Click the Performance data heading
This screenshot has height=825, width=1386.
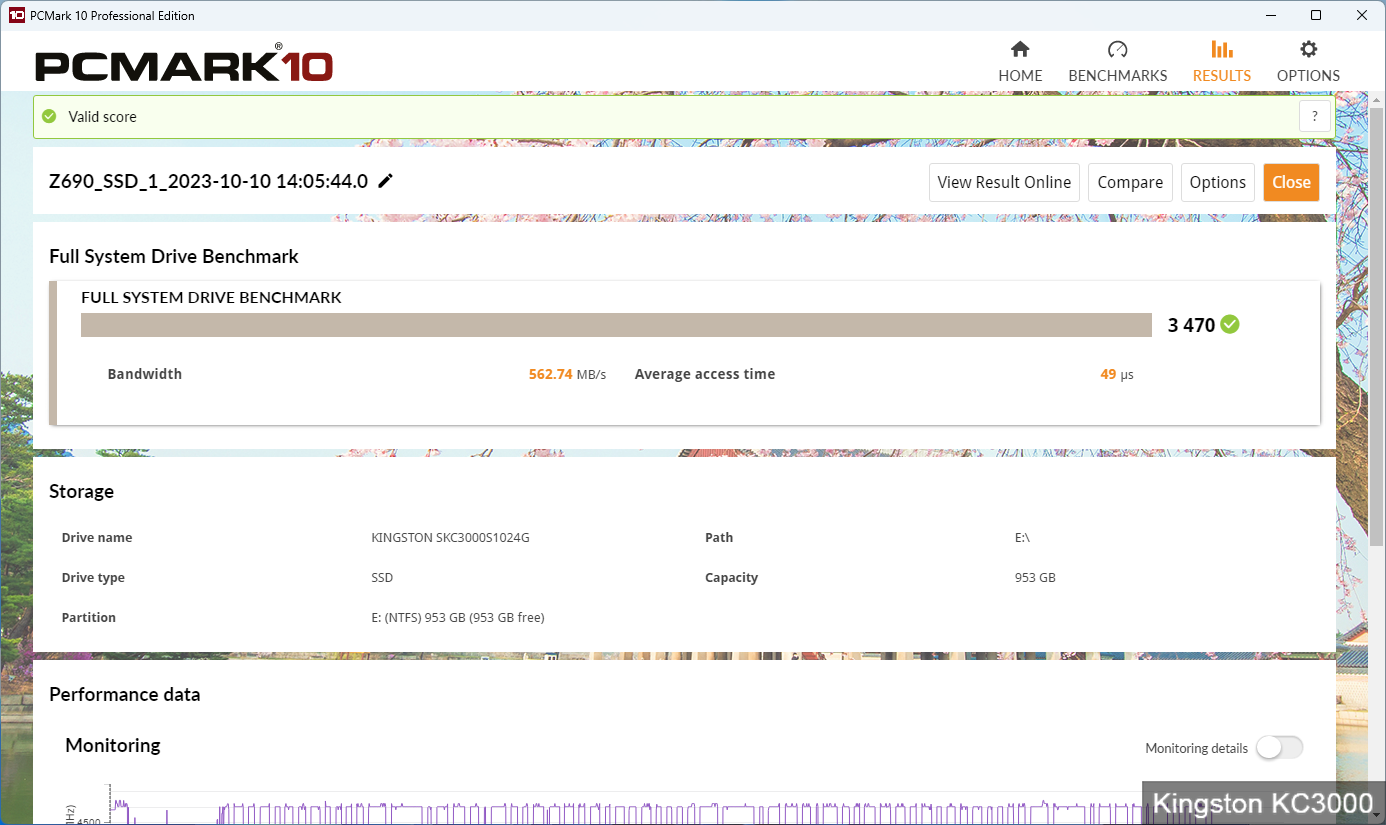pyautogui.click(x=124, y=694)
